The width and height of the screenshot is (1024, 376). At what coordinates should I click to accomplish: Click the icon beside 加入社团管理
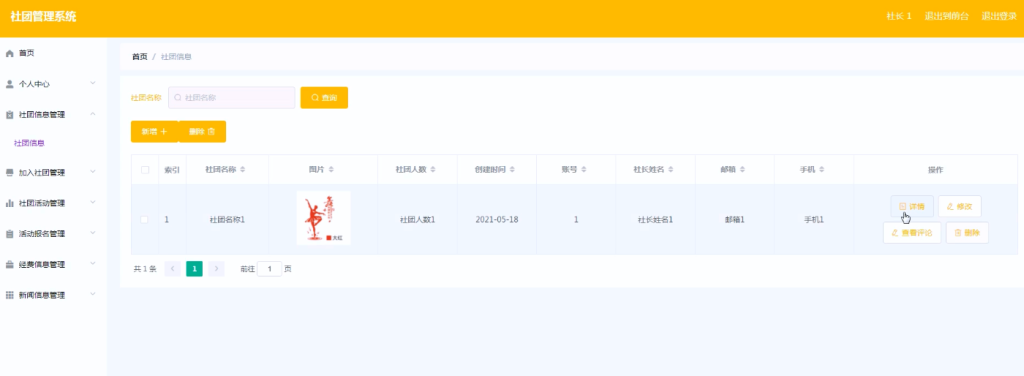click(x=10, y=173)
